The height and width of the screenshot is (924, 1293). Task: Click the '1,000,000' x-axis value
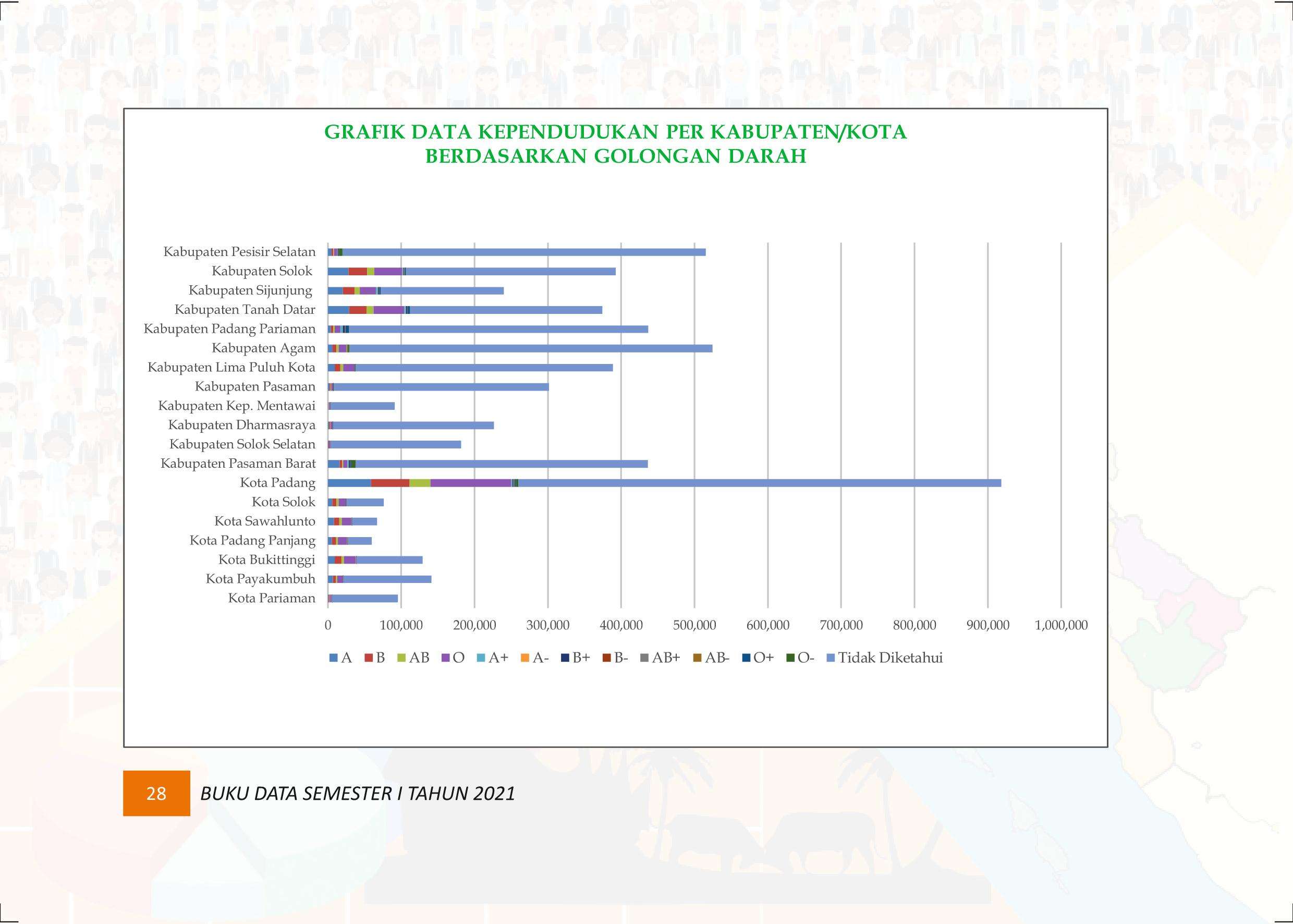pyautogui.click(x=1062, y=625)
